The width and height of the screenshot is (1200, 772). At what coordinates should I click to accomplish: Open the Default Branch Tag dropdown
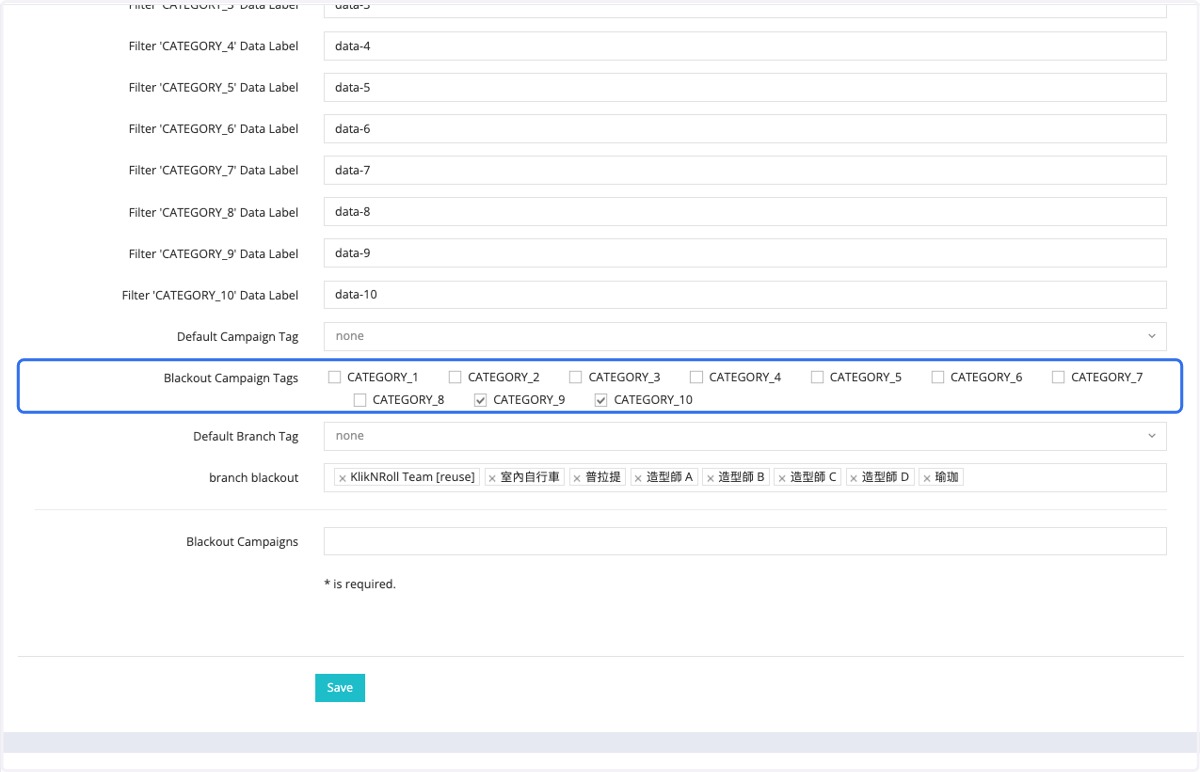(x=745, y=436)
